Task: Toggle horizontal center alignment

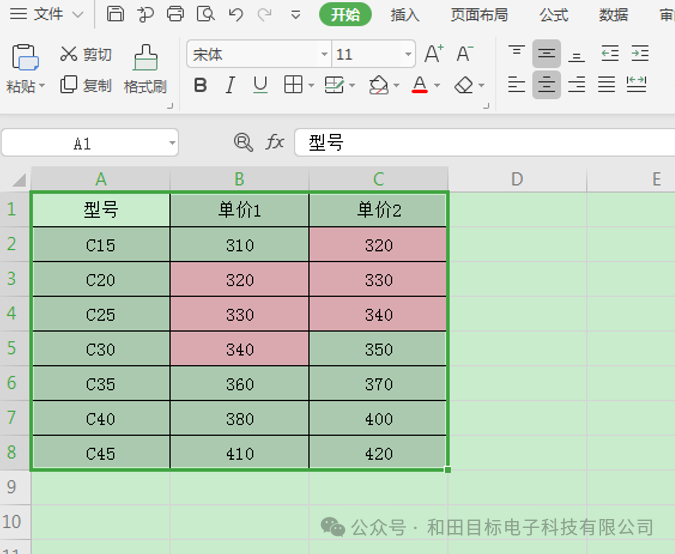Action: pyautogui.click(x=546, y=85)
